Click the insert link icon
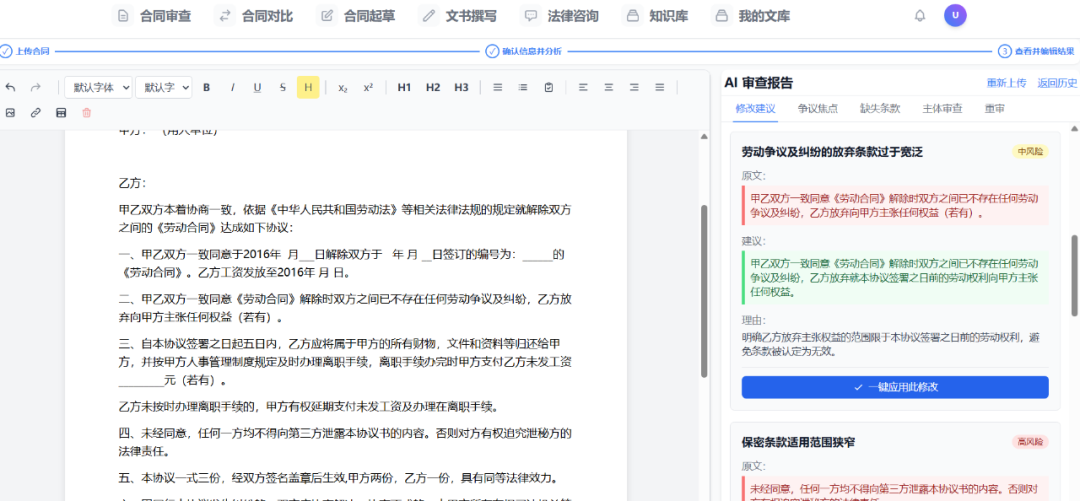Viewport: 1080px width, 501px height. coord(36,113)
